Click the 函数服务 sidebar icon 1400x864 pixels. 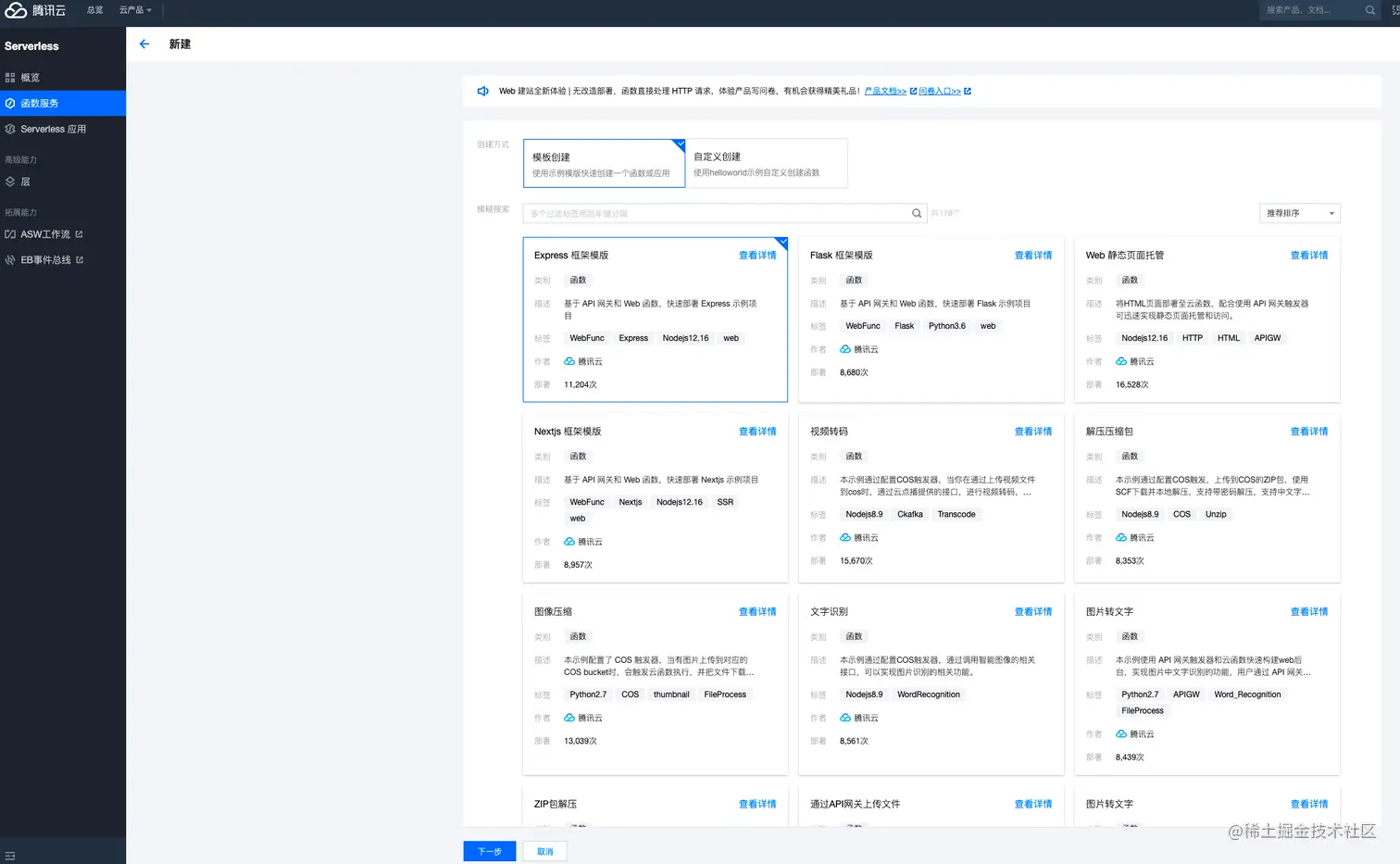pos(10,104)
